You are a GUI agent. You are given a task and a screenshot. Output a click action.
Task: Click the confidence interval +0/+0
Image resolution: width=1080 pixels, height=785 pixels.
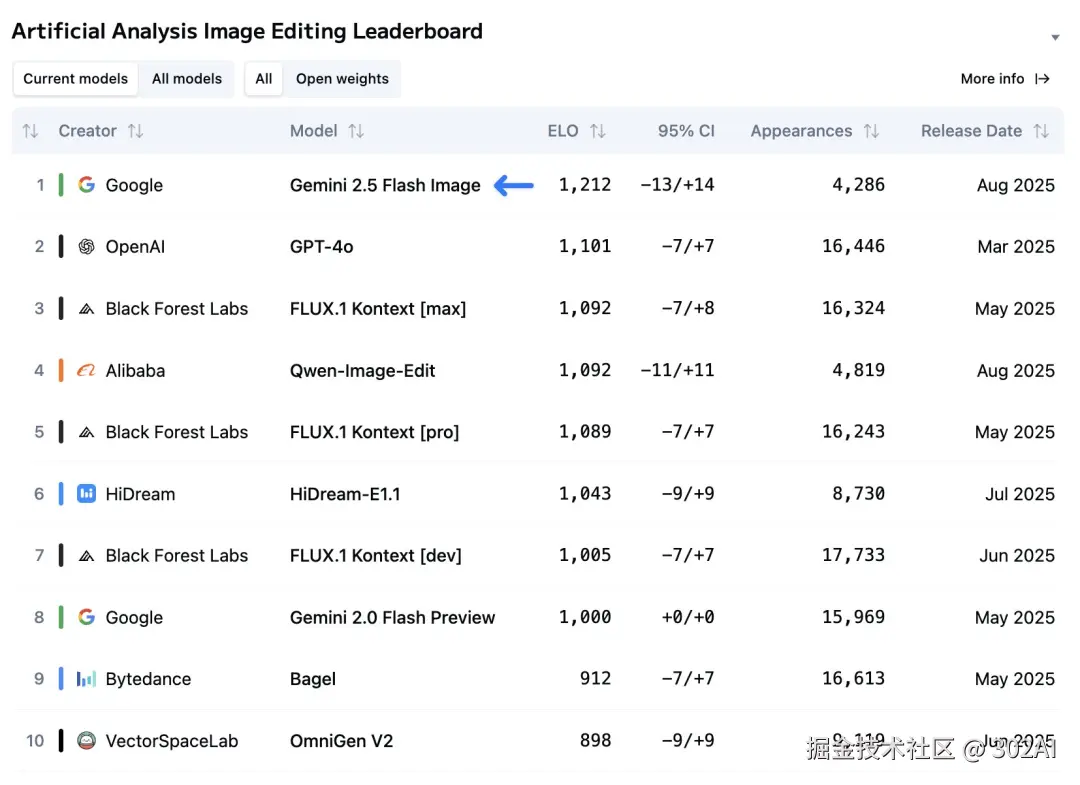(x=688, y=616)
